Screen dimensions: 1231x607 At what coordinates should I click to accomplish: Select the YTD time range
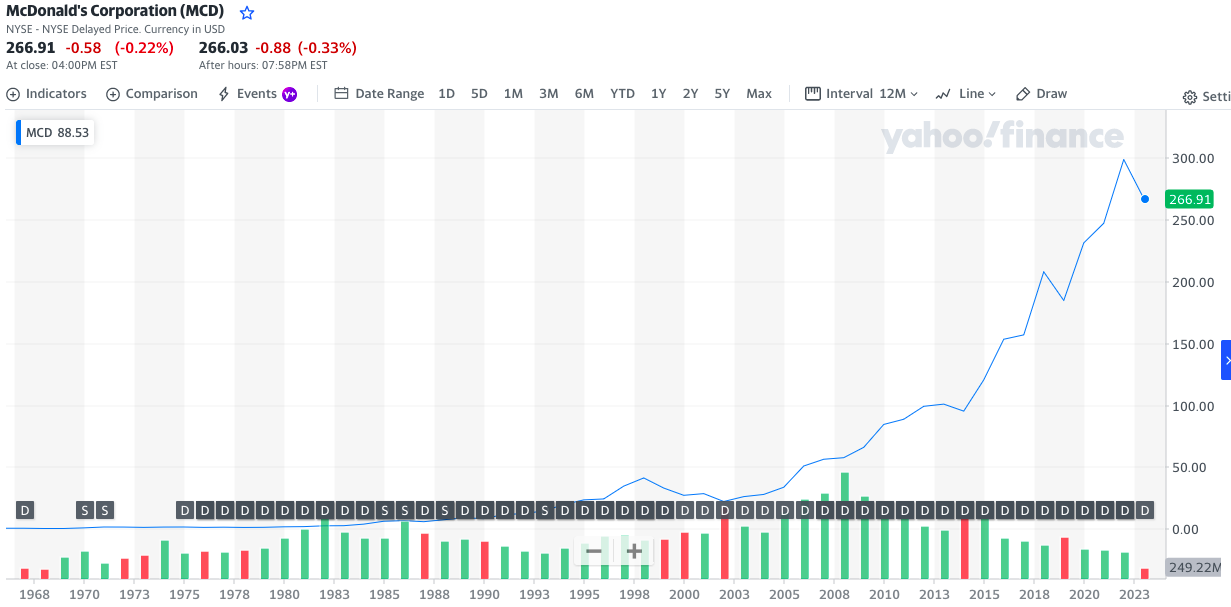coord(622,94)
